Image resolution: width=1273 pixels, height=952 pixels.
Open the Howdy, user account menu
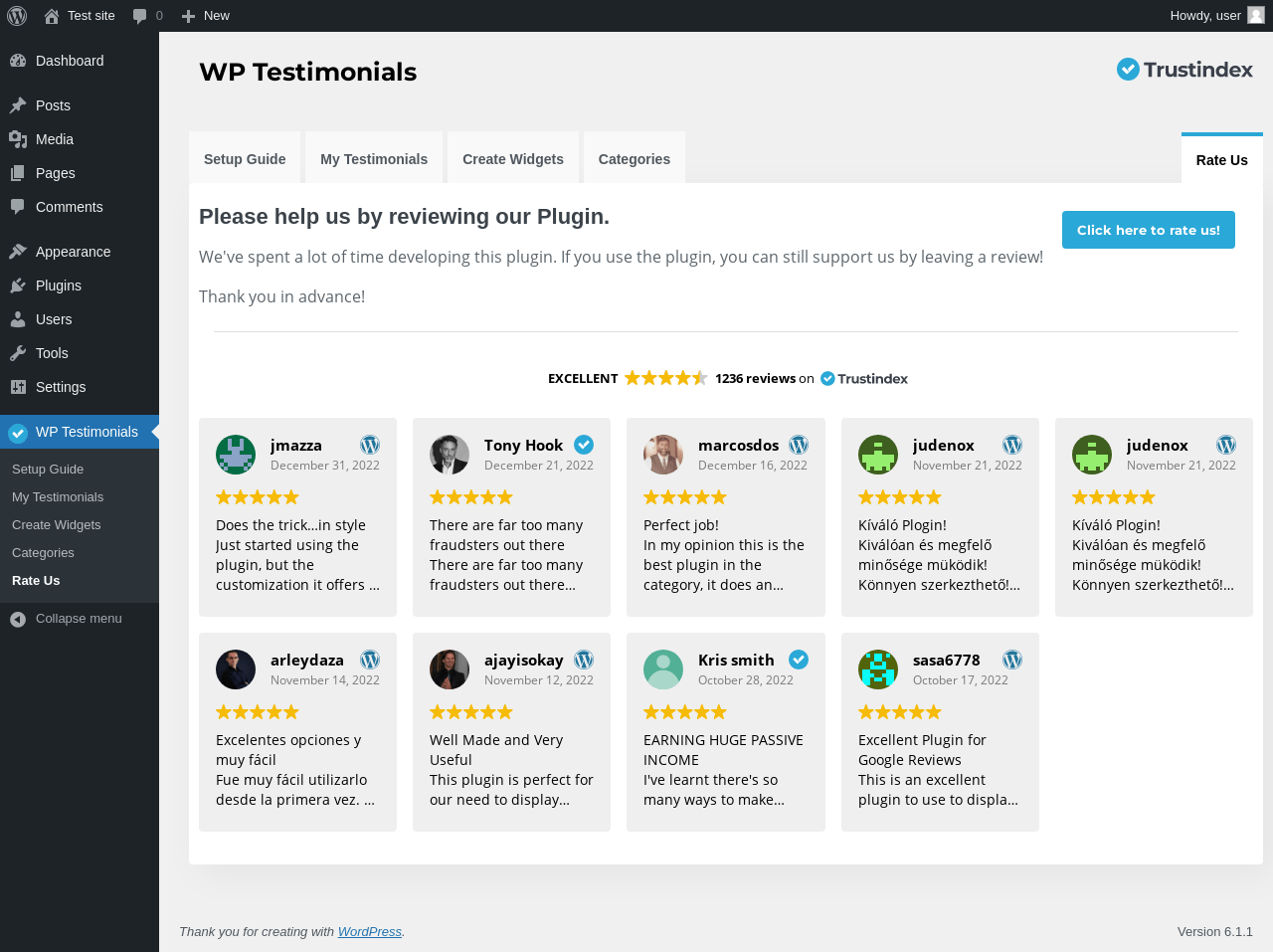pyautogui.click(x=1217, y=16)
